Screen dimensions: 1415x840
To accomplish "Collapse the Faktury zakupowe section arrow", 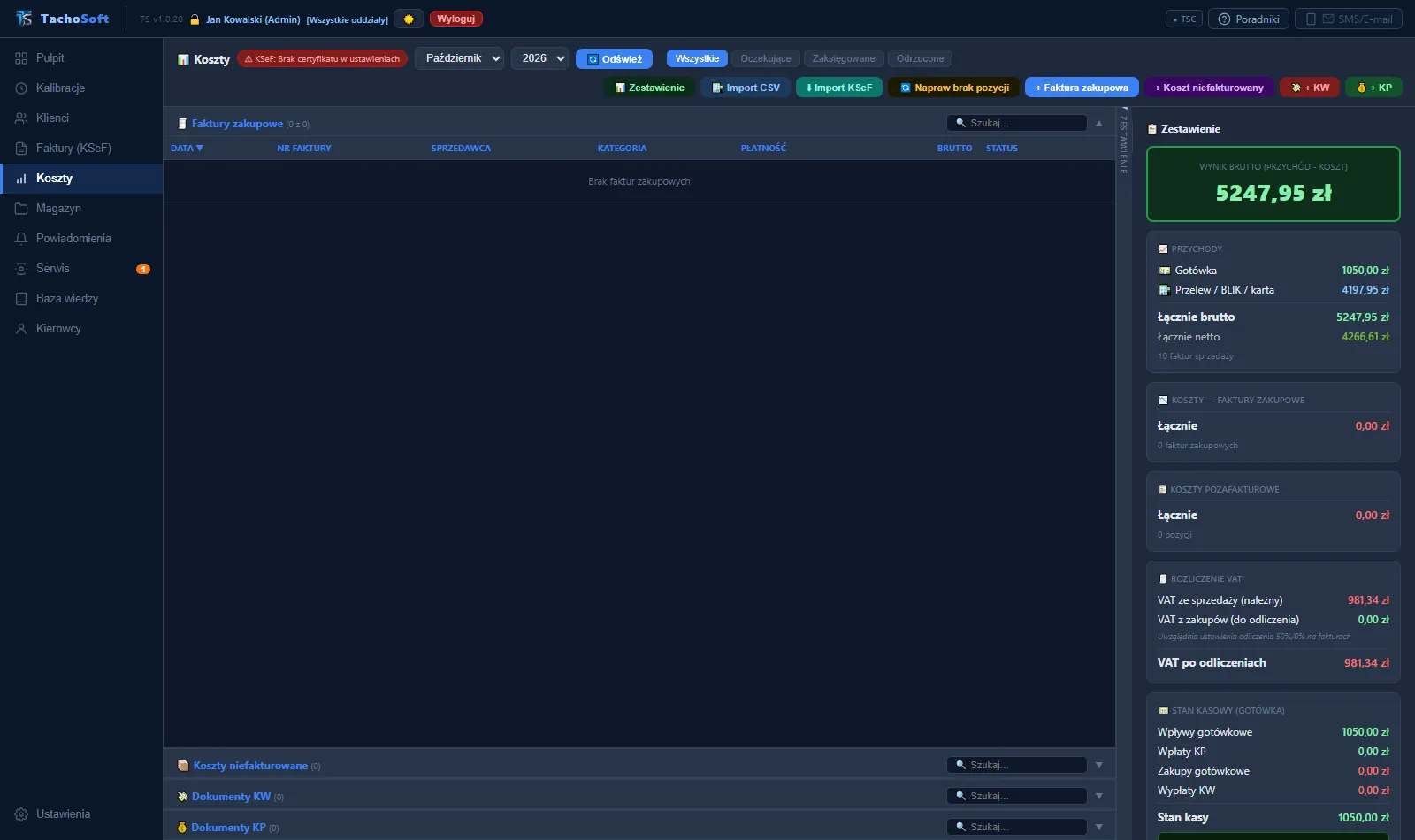I will tap(1099, 124).
